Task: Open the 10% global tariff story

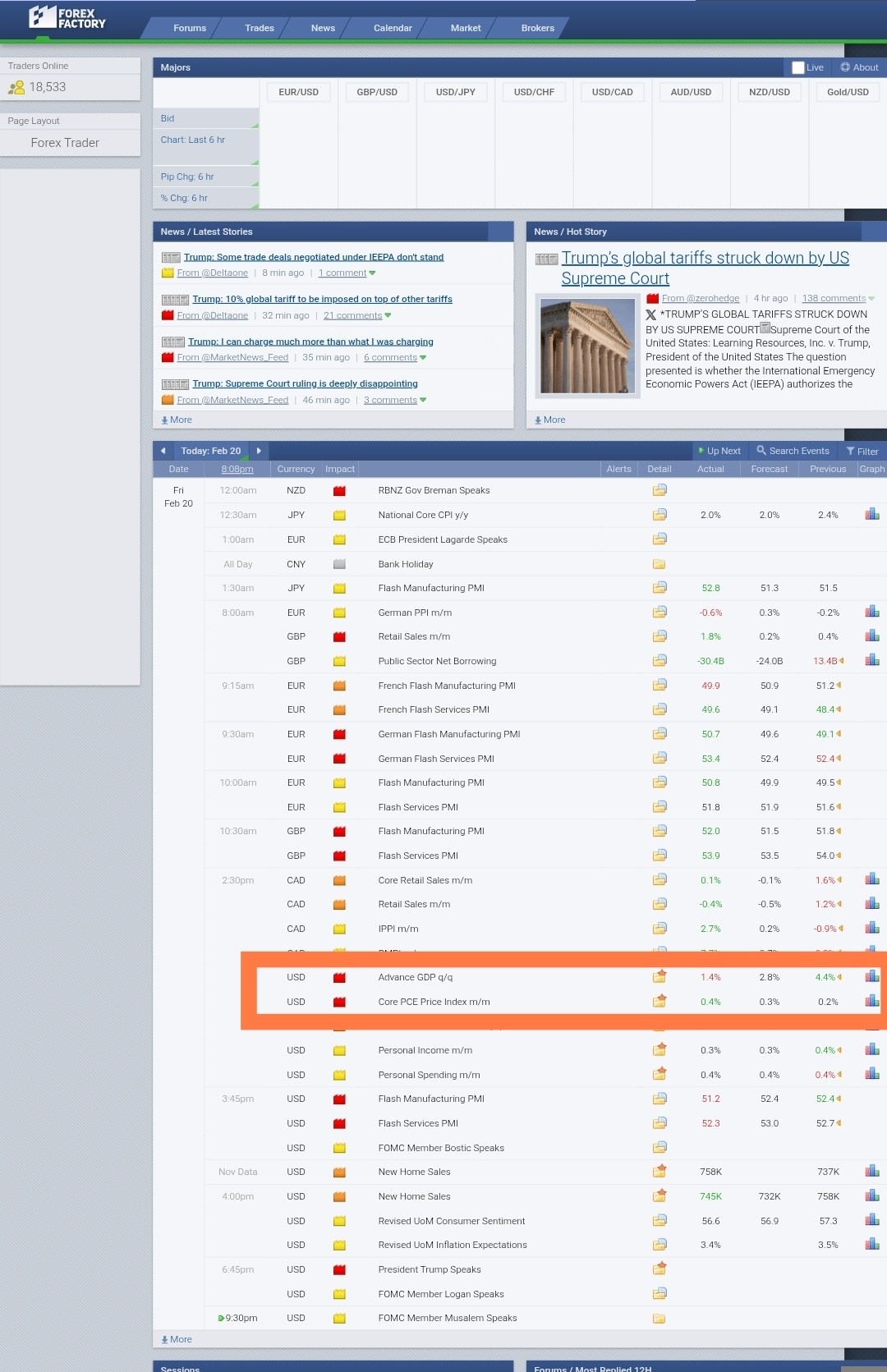Action: pyautogui.click(x=322, y=299)
